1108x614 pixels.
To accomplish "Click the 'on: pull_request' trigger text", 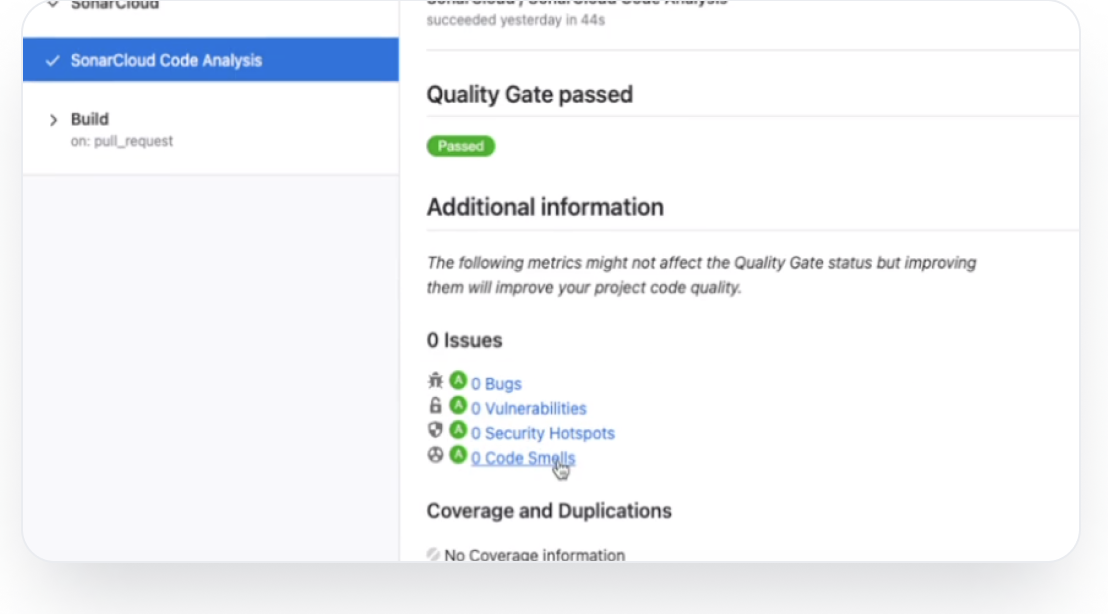I will click(x=122, y=141).
